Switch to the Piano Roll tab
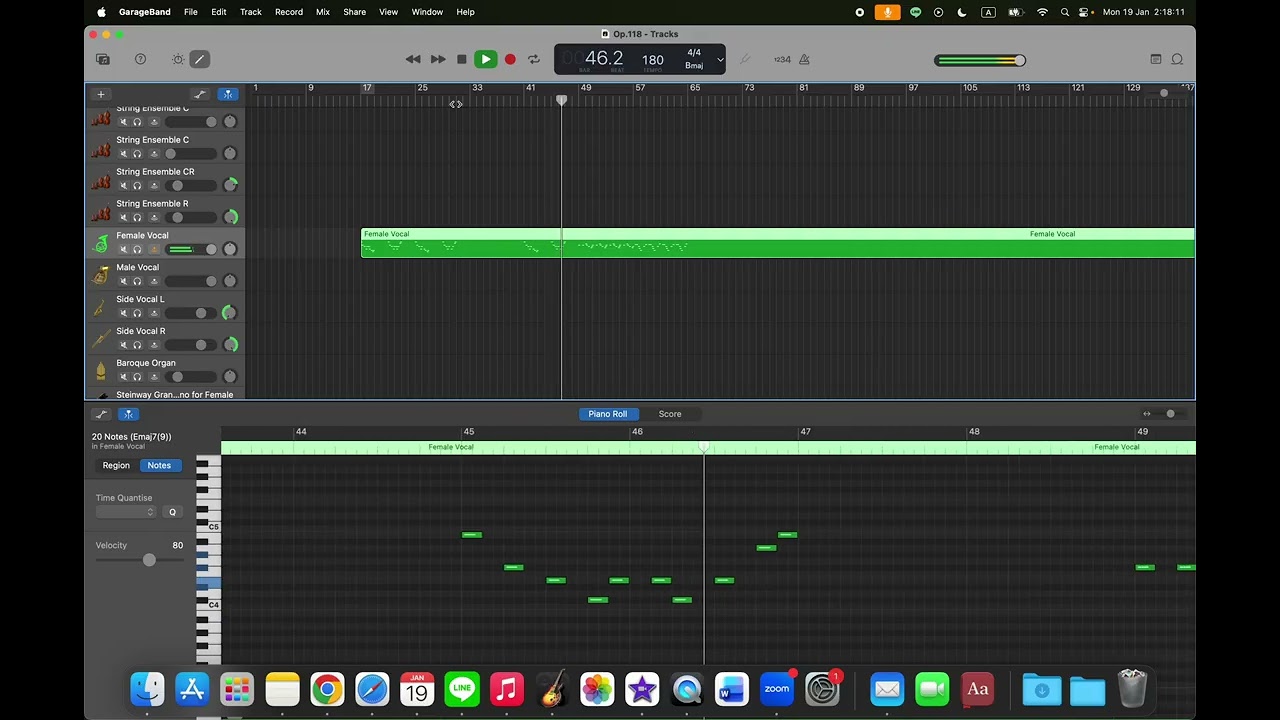 click(x=608, y=414)
